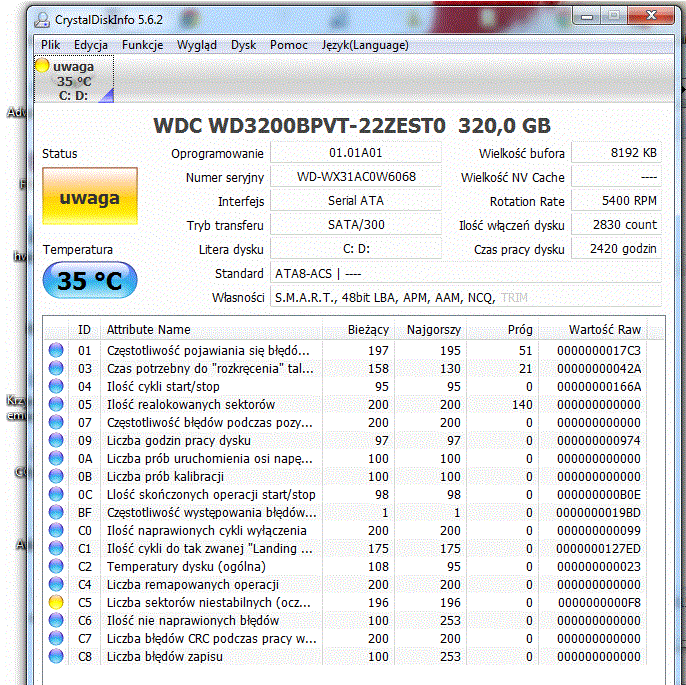
Task: Click the Wartość Raw column header
Action: [593, 329]
